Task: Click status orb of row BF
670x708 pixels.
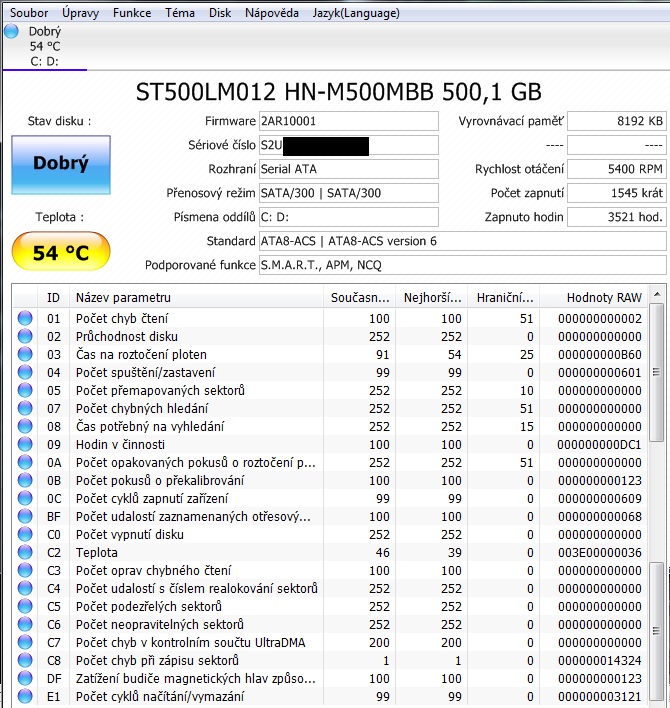Action: click(x=25, y=516)
